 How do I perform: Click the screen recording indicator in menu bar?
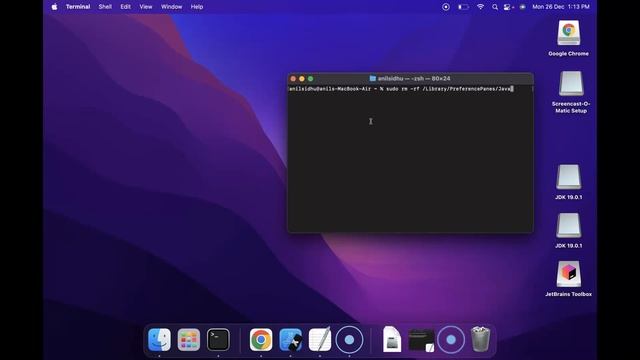point(446,7)
